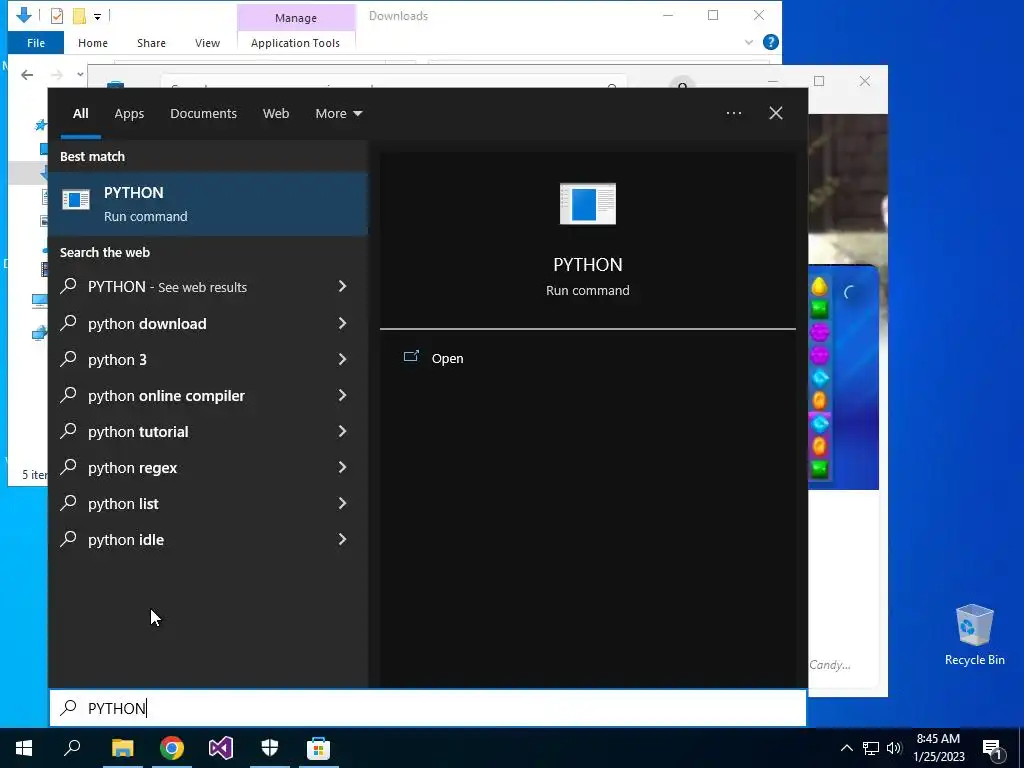1024x768 pixels.
Task: Open Visual Studio from taskbar
Action: tap(221, 748)
